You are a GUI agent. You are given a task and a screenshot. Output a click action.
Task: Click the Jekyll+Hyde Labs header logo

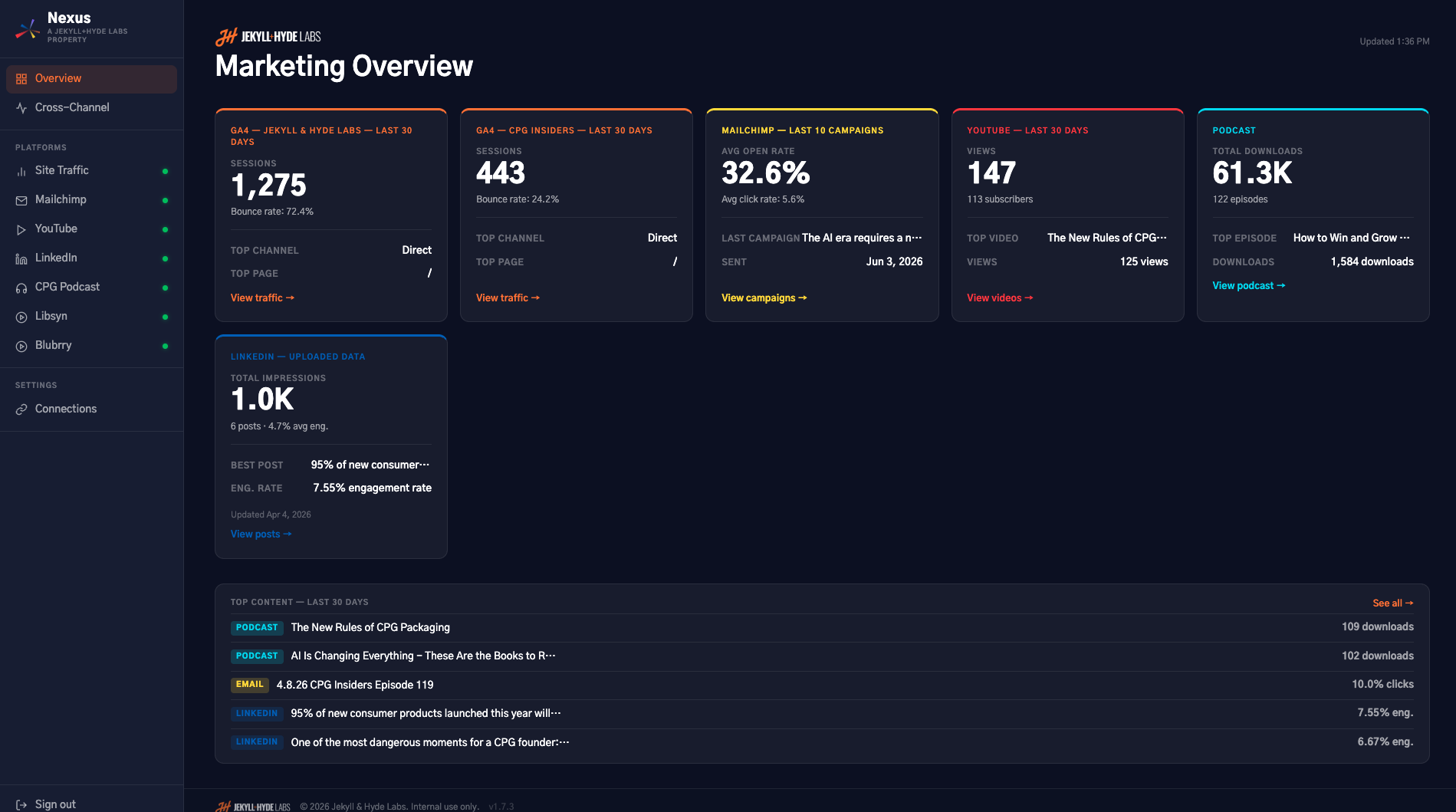(x=268, y=37)
